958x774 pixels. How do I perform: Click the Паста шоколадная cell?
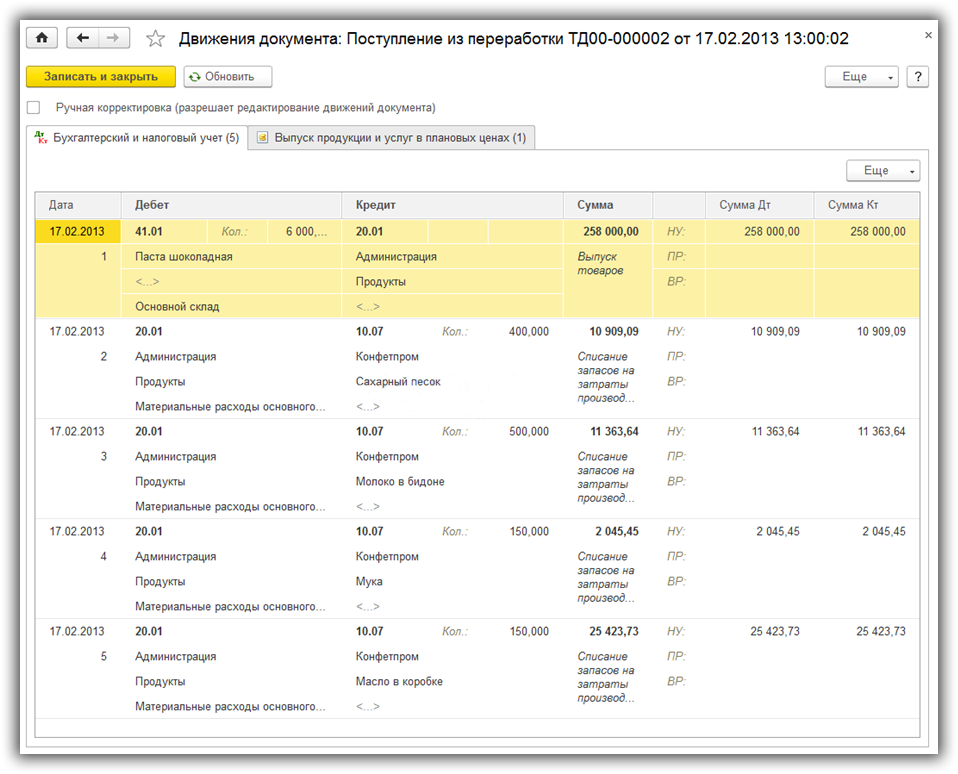(184, 257)
